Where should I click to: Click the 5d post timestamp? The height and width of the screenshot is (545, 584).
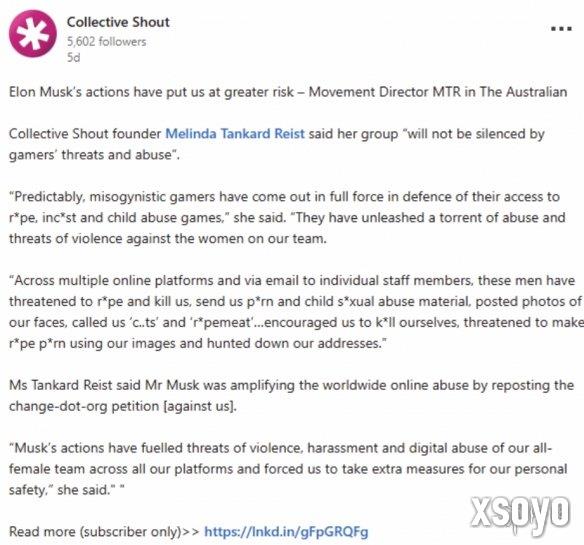[x=73, y=57]
